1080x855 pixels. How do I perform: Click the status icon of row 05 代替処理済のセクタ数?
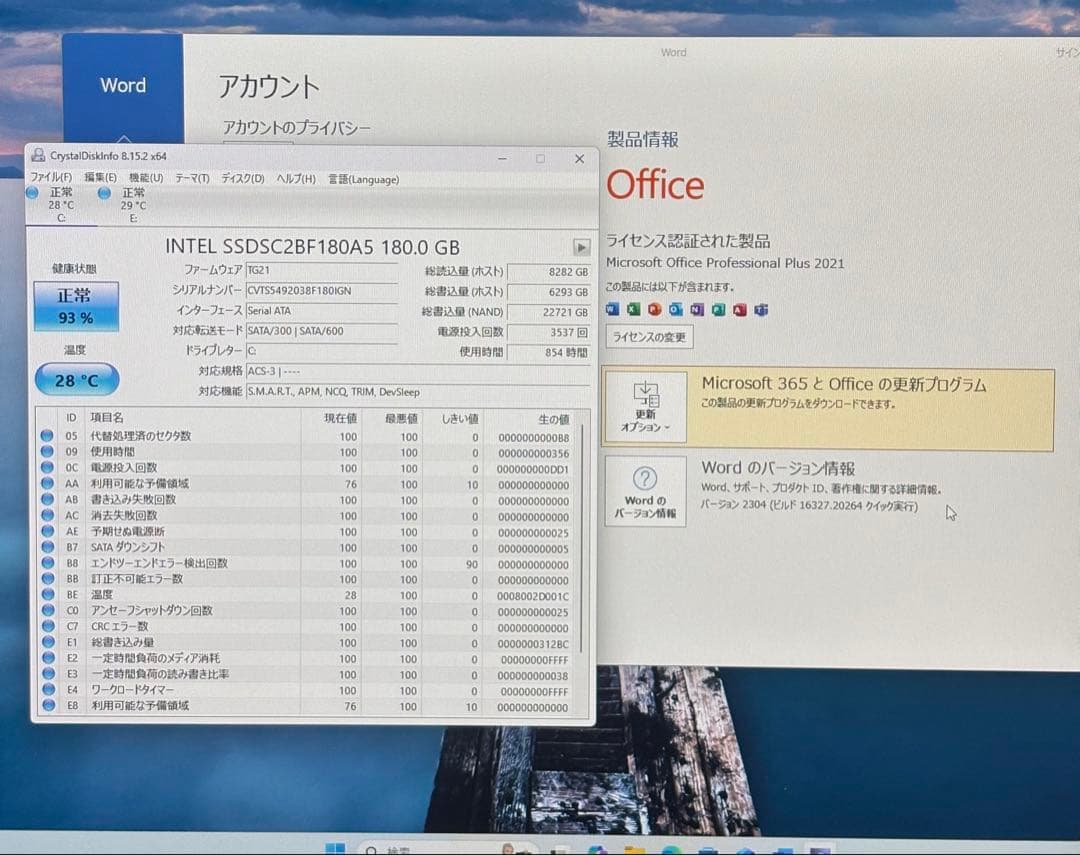(47, 435)
